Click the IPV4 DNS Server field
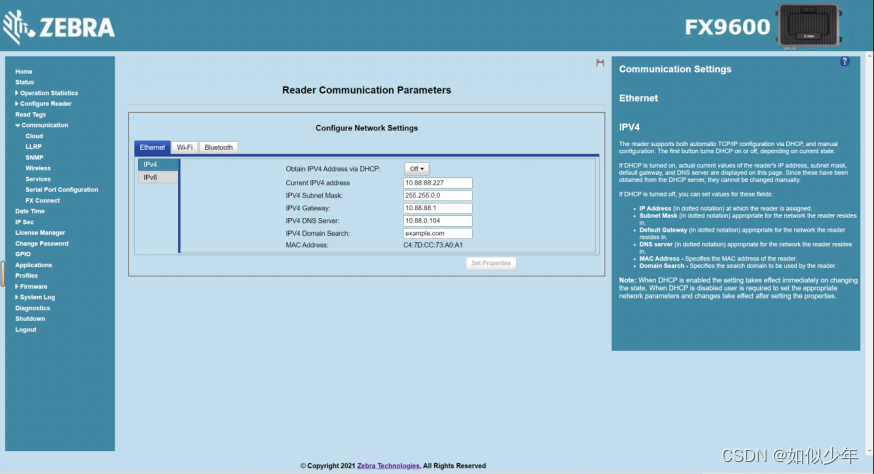Viewport: 874px width, 474px height. coord(438,221)
